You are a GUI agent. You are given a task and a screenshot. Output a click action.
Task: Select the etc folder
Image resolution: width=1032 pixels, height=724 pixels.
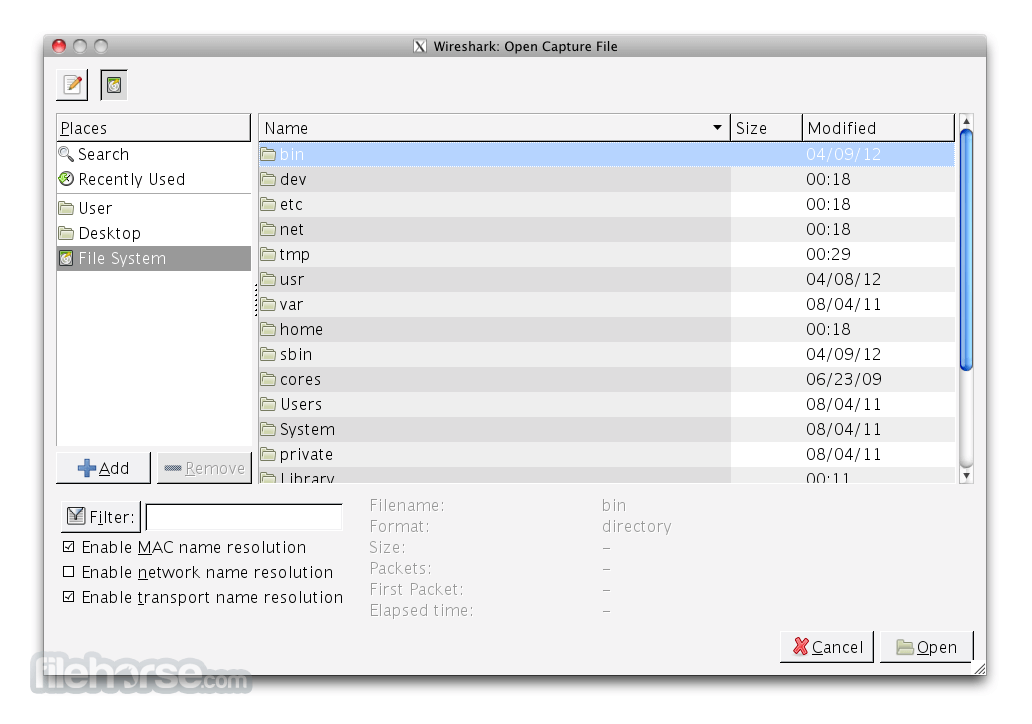coord(606,204)
